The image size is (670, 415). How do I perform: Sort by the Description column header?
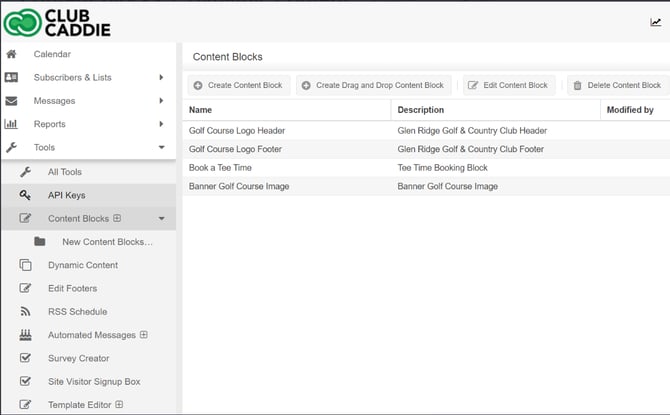421,110
